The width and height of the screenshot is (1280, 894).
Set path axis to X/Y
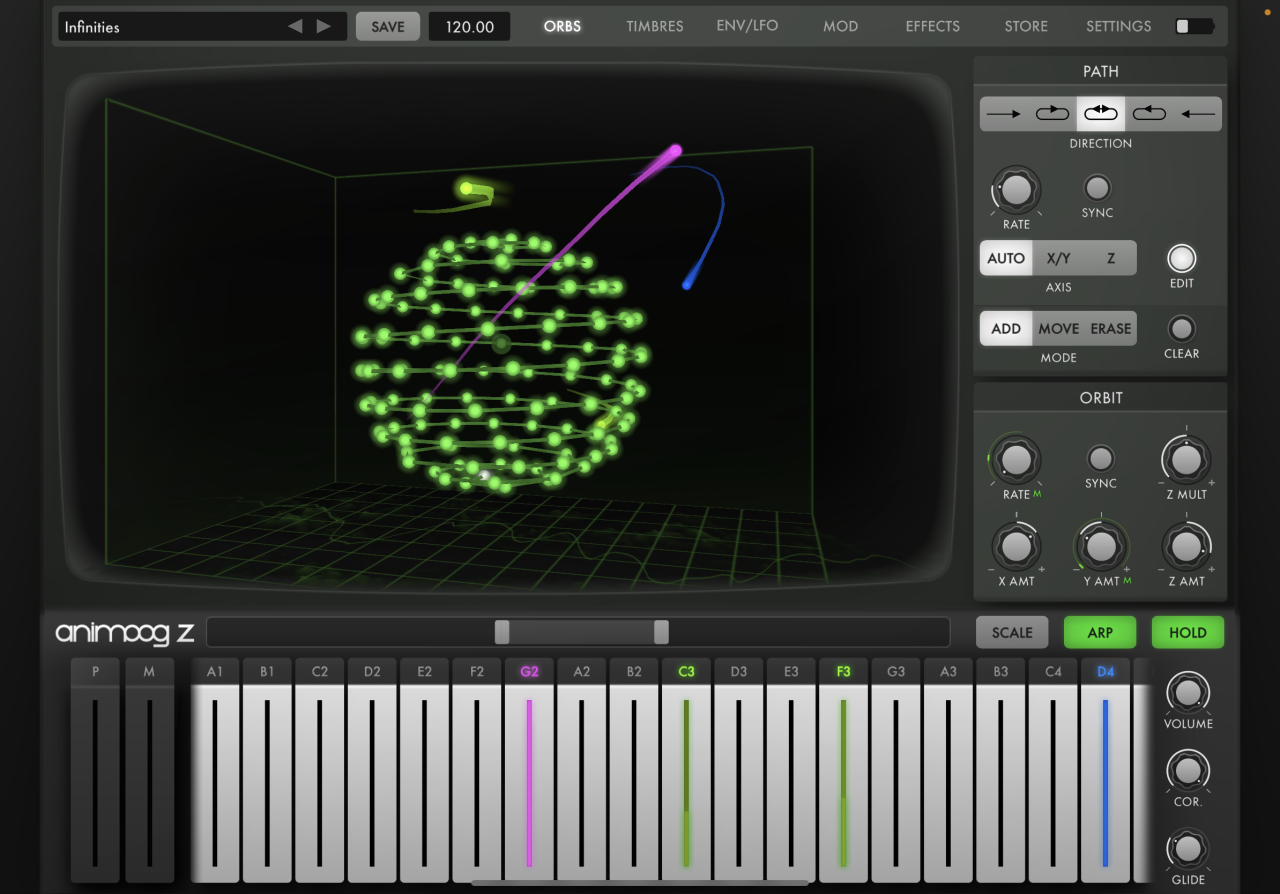tap(1058, 258)
